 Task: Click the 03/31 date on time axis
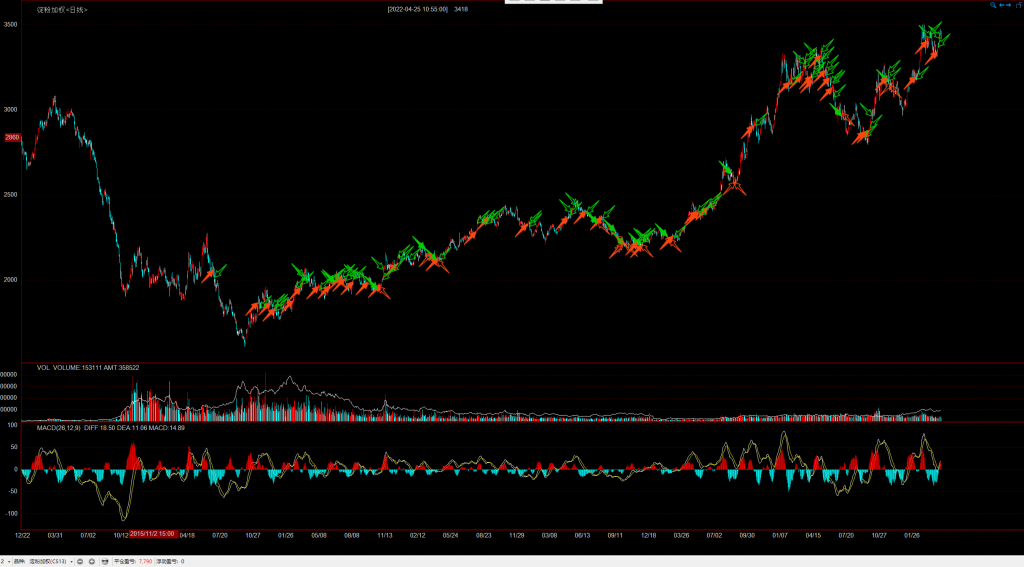coord(55,535)
